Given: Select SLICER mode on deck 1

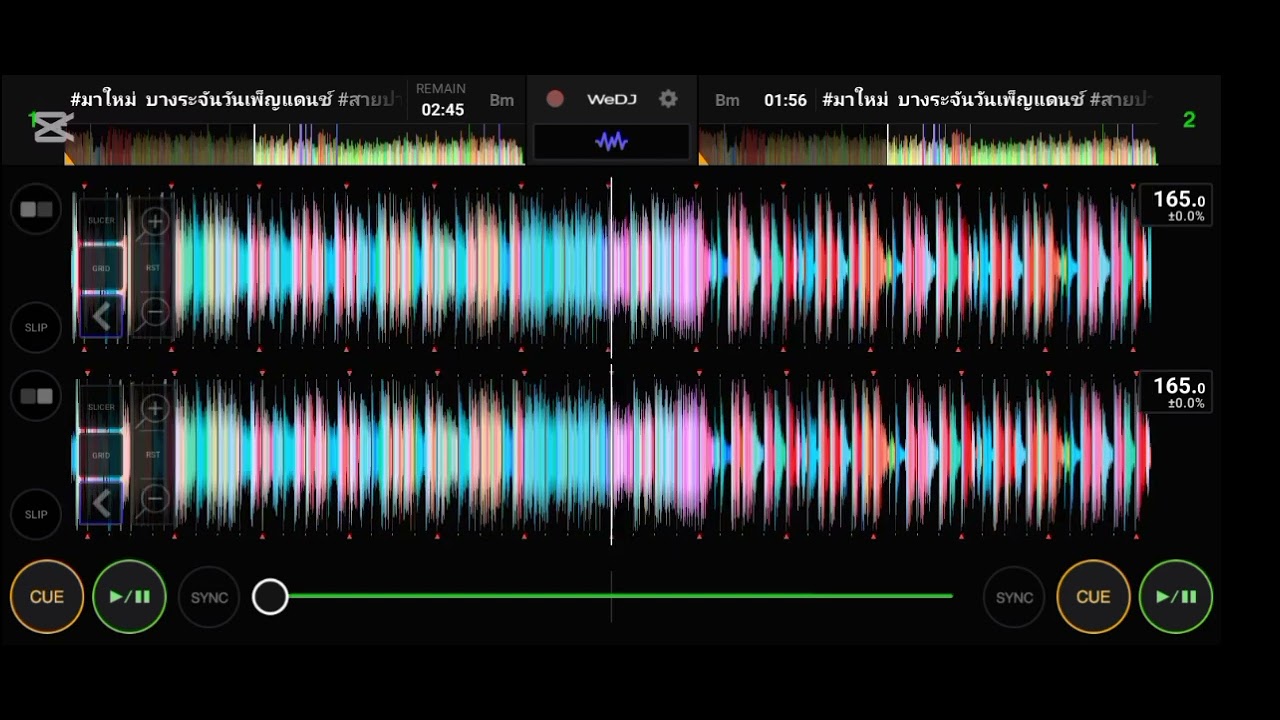Looking at the screenshot, I should pos(101,220).
